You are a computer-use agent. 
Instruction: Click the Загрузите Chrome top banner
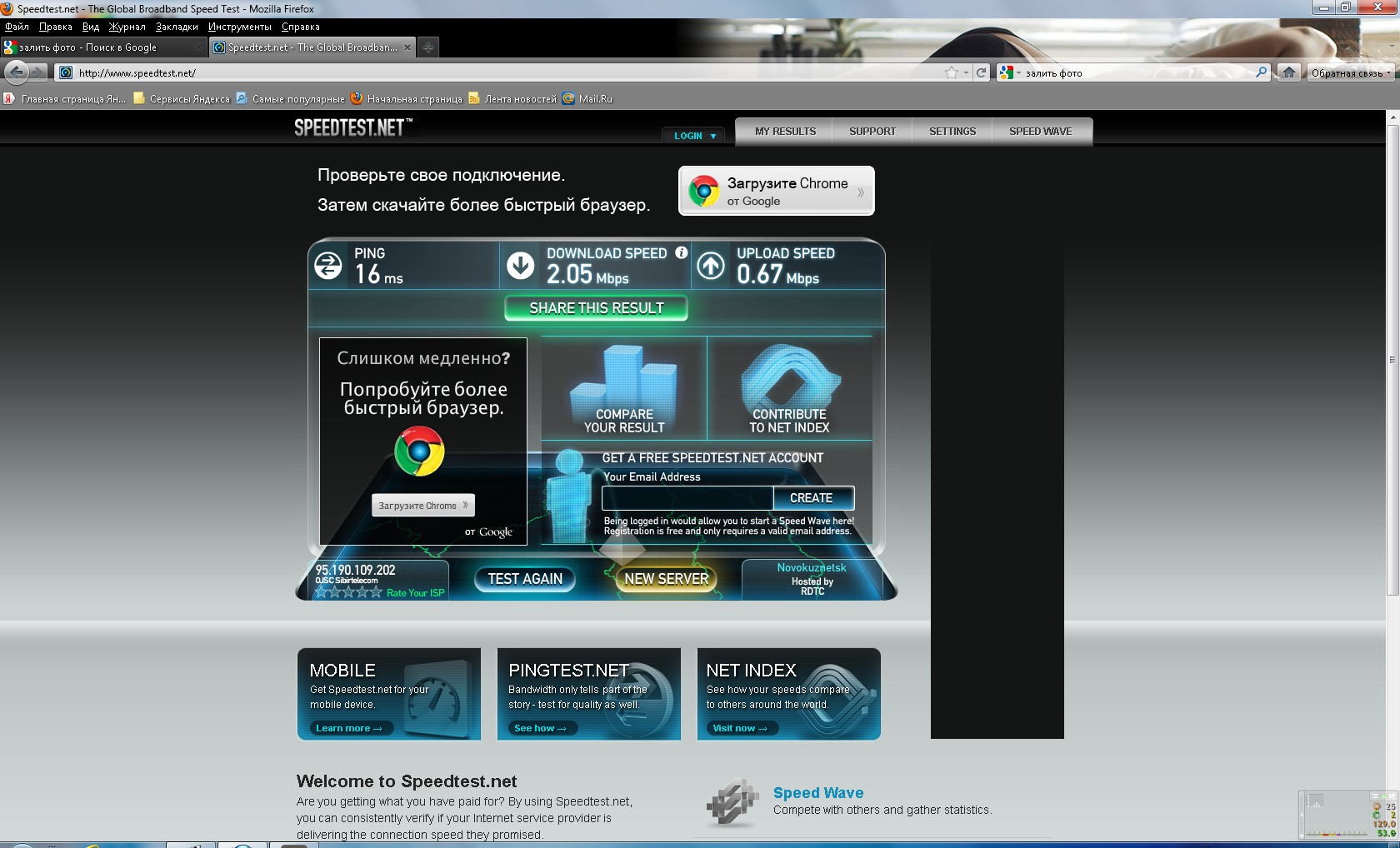[x=777, y=191]
